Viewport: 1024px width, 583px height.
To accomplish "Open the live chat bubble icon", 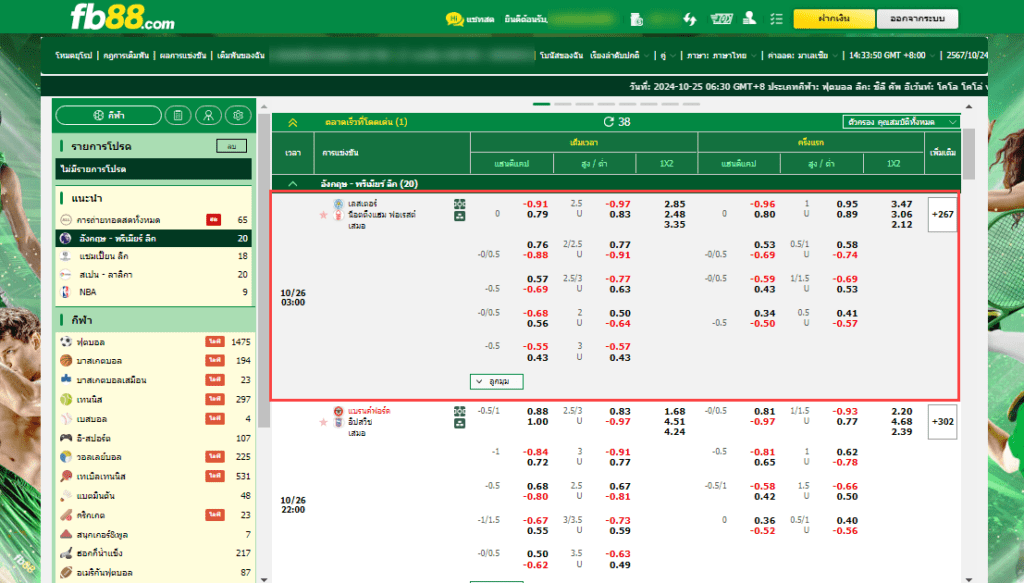I will coord(455,19).
